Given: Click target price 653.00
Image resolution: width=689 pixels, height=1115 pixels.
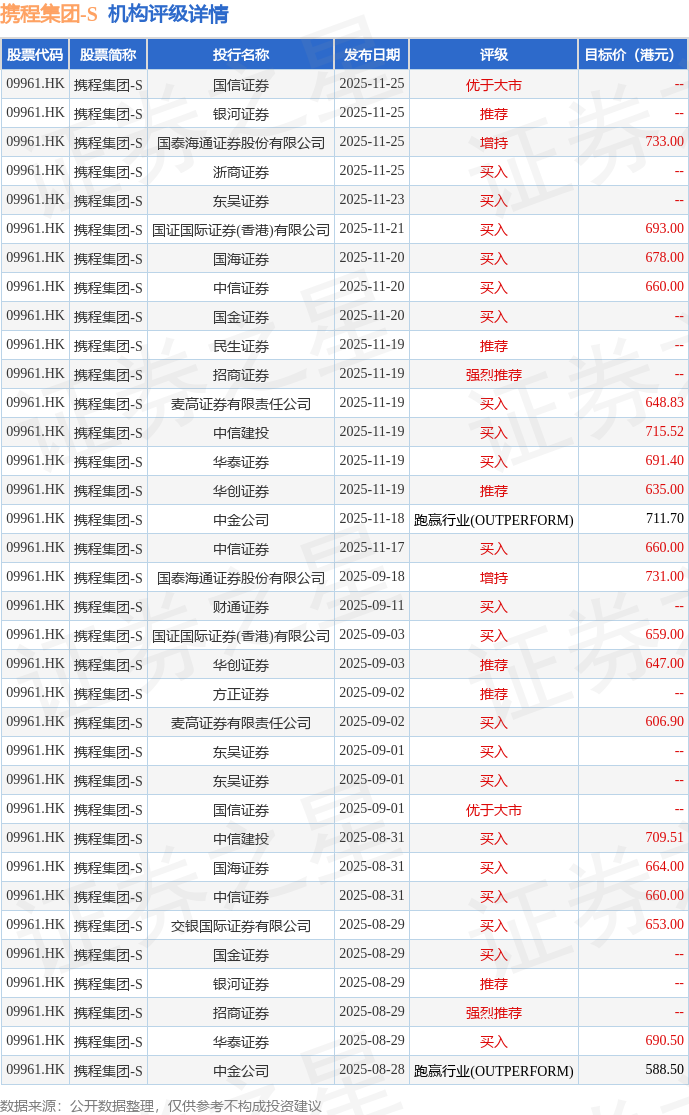Looking at the screenshot, I should 664,924.
